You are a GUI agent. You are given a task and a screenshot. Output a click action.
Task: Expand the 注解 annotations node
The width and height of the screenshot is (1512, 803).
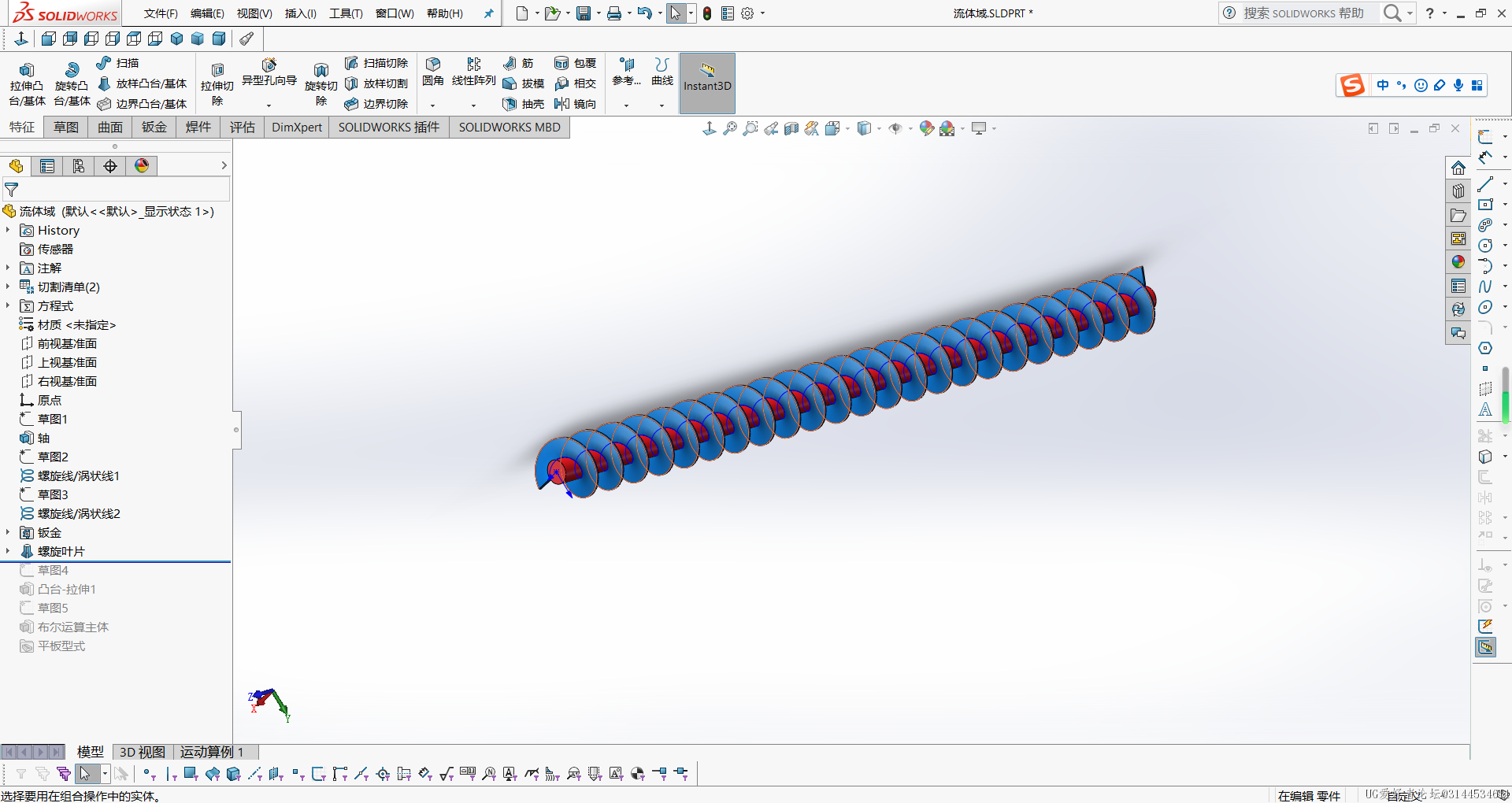[x=8, y=268]
